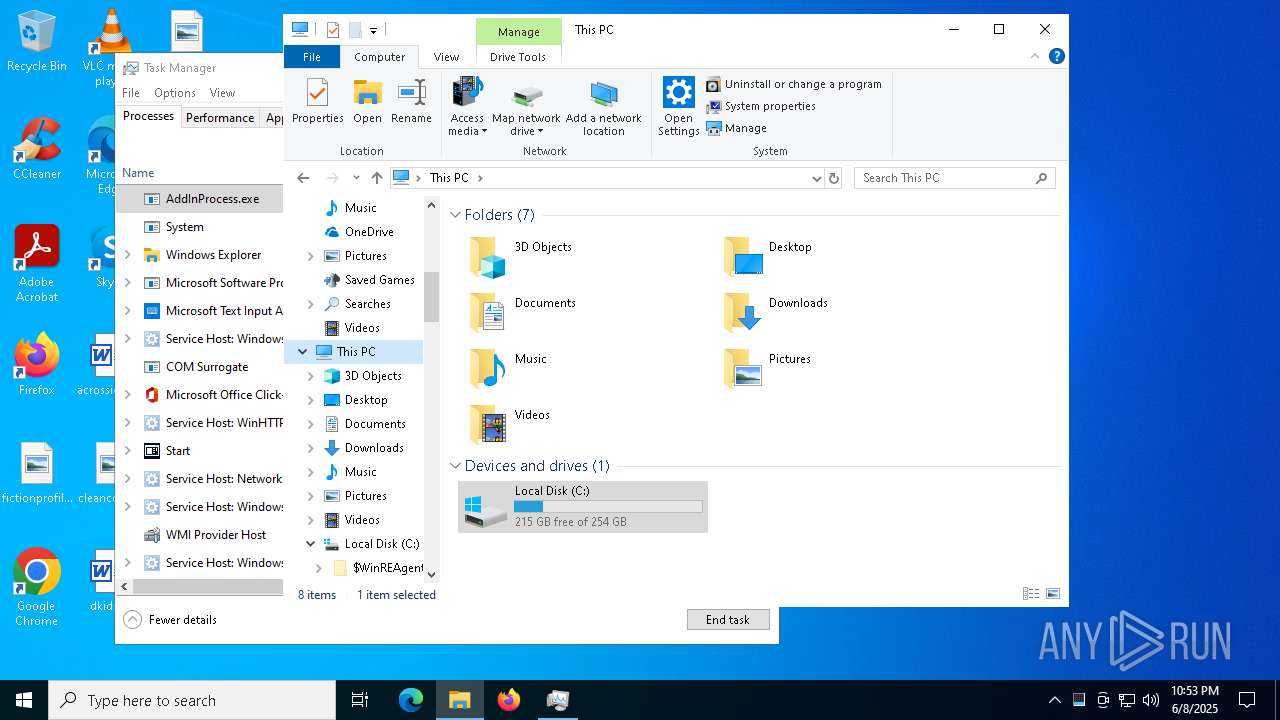Open the Windows Start button
This screenshot has width=1280, height=720.
(x=24, y=700)
